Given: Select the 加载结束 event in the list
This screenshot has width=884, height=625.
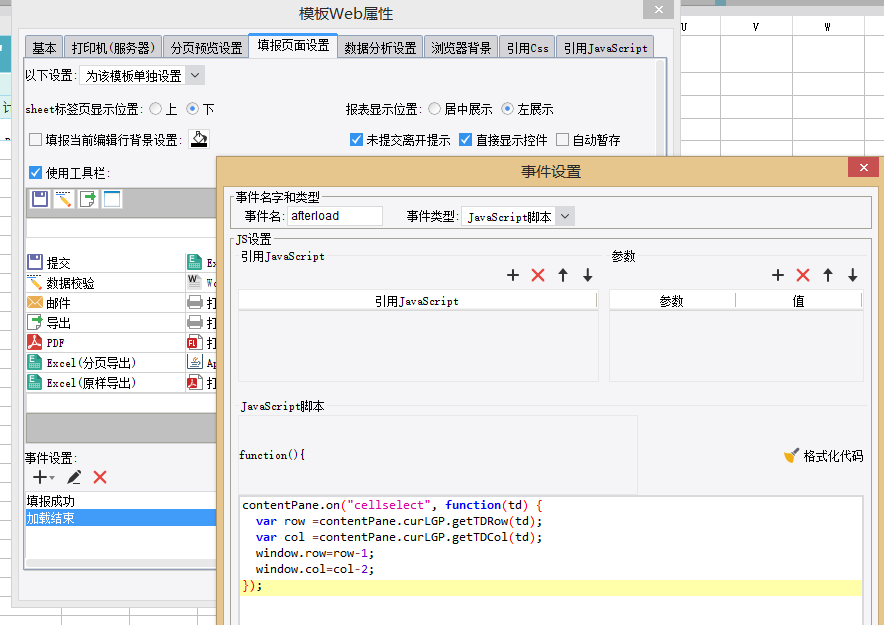Looking at the screenshot, I should point(121,518).
